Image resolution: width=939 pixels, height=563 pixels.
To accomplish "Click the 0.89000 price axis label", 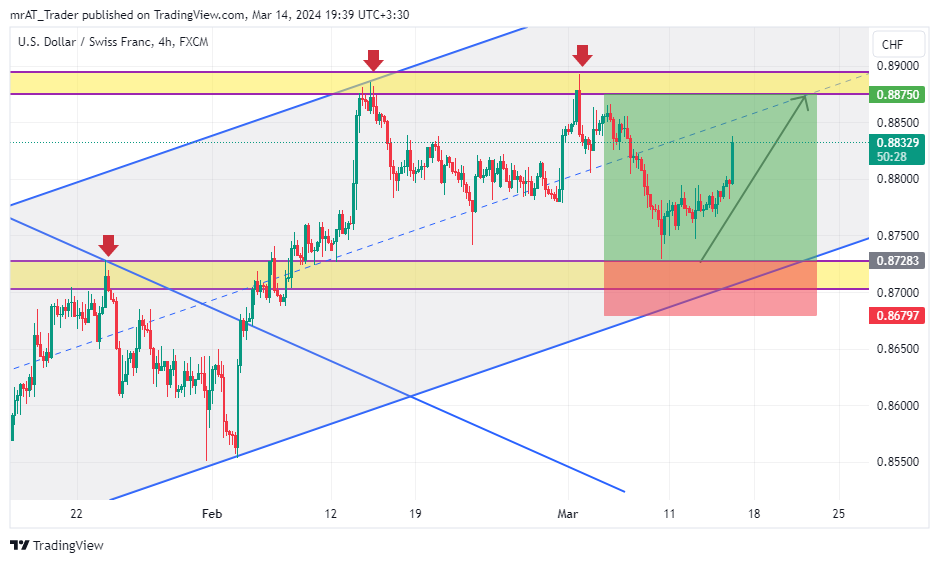I will [898, 66].
